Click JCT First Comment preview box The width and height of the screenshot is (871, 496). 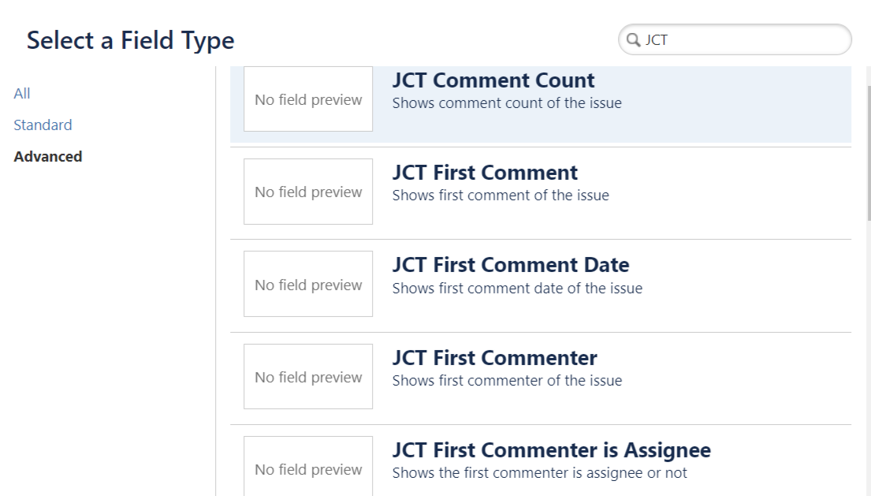(x=308, y=192)
